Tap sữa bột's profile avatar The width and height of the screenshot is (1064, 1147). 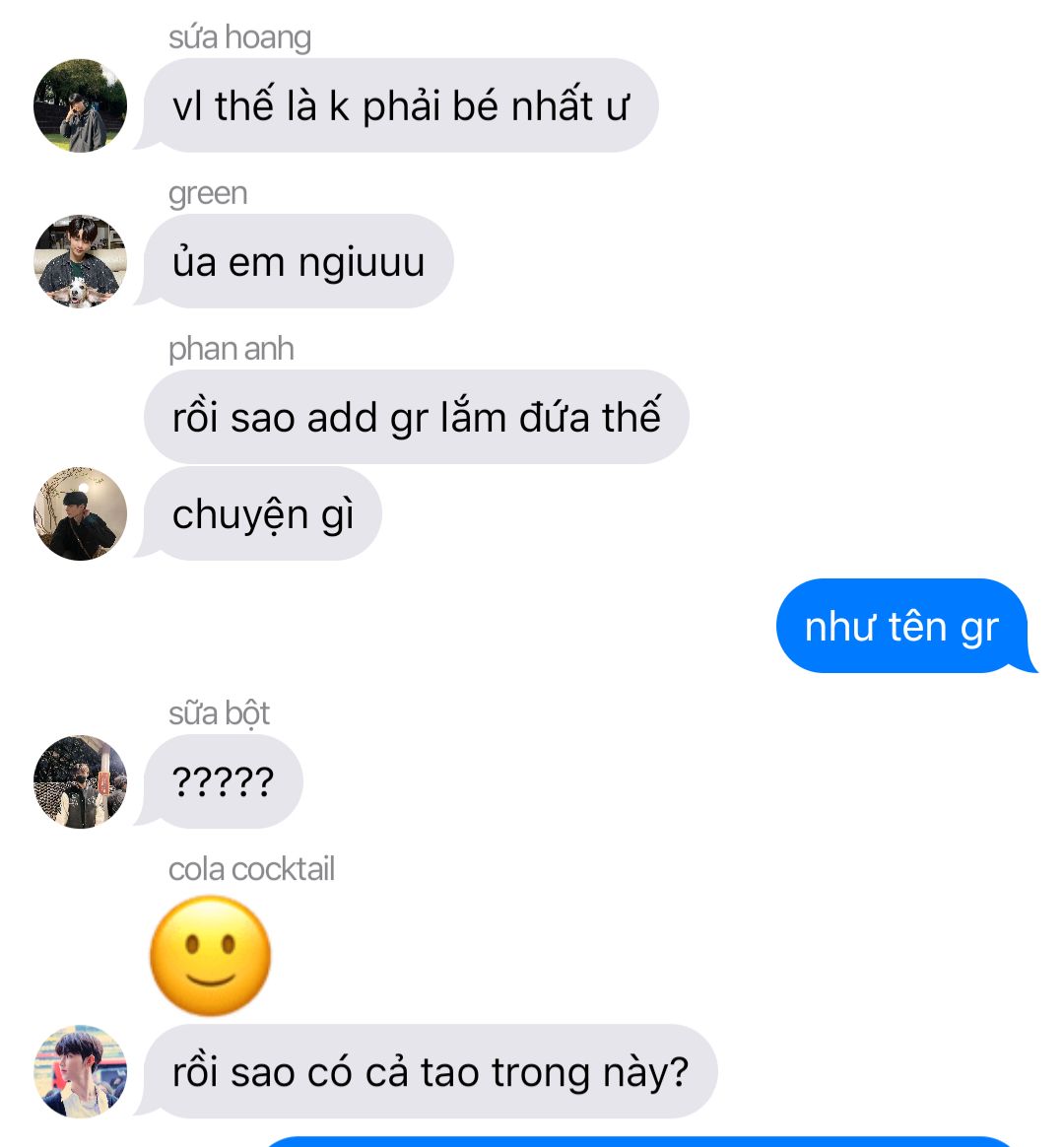[x=81, y=781]
